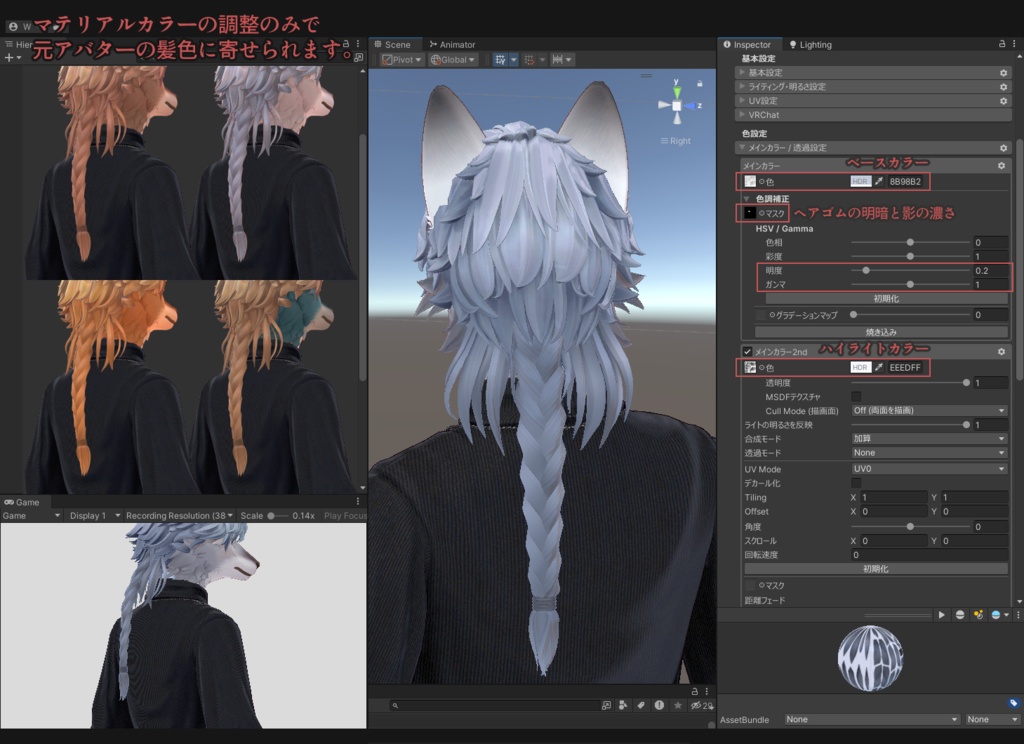Click the 焼き込み button
The width and height of the screenshot is (1024, 744).
click(881, 332)
